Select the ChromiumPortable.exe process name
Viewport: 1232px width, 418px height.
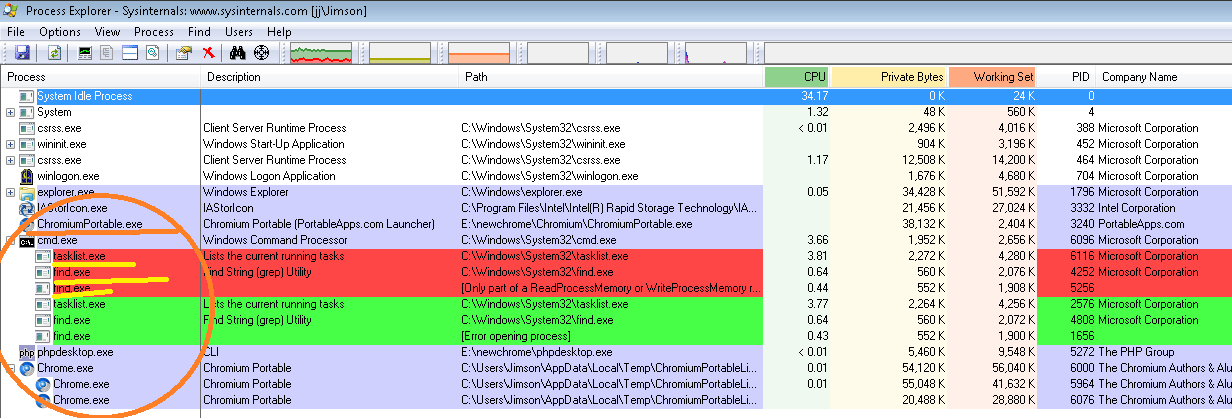coord(90,224)
